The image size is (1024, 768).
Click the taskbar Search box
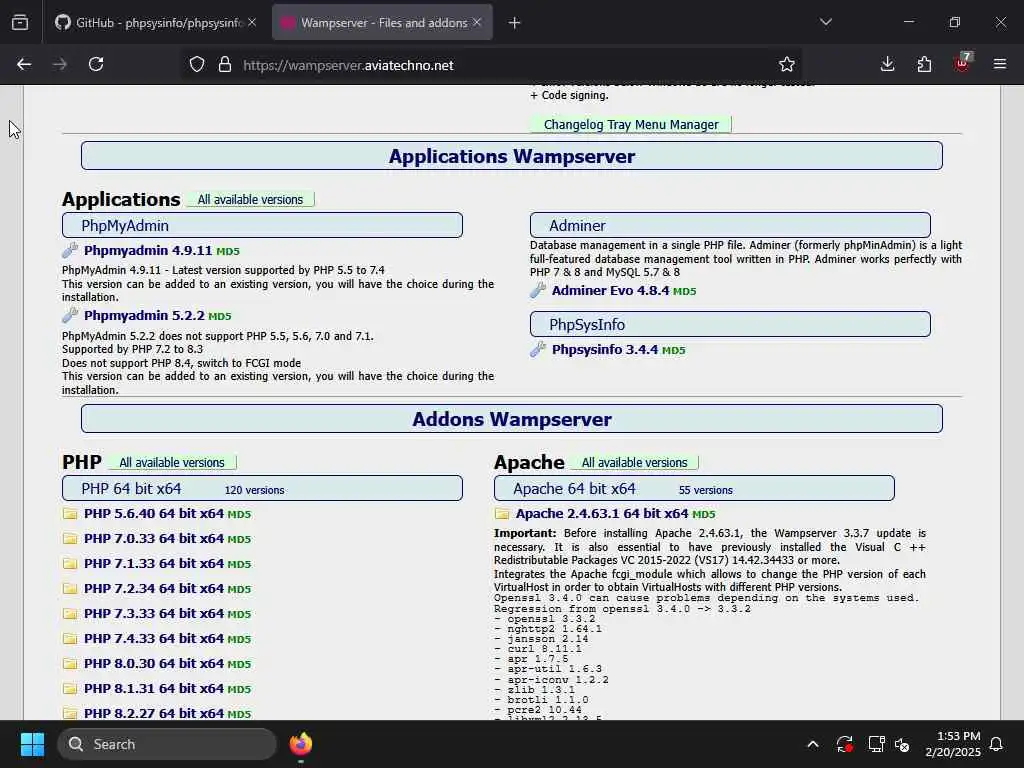click(167, 744)
